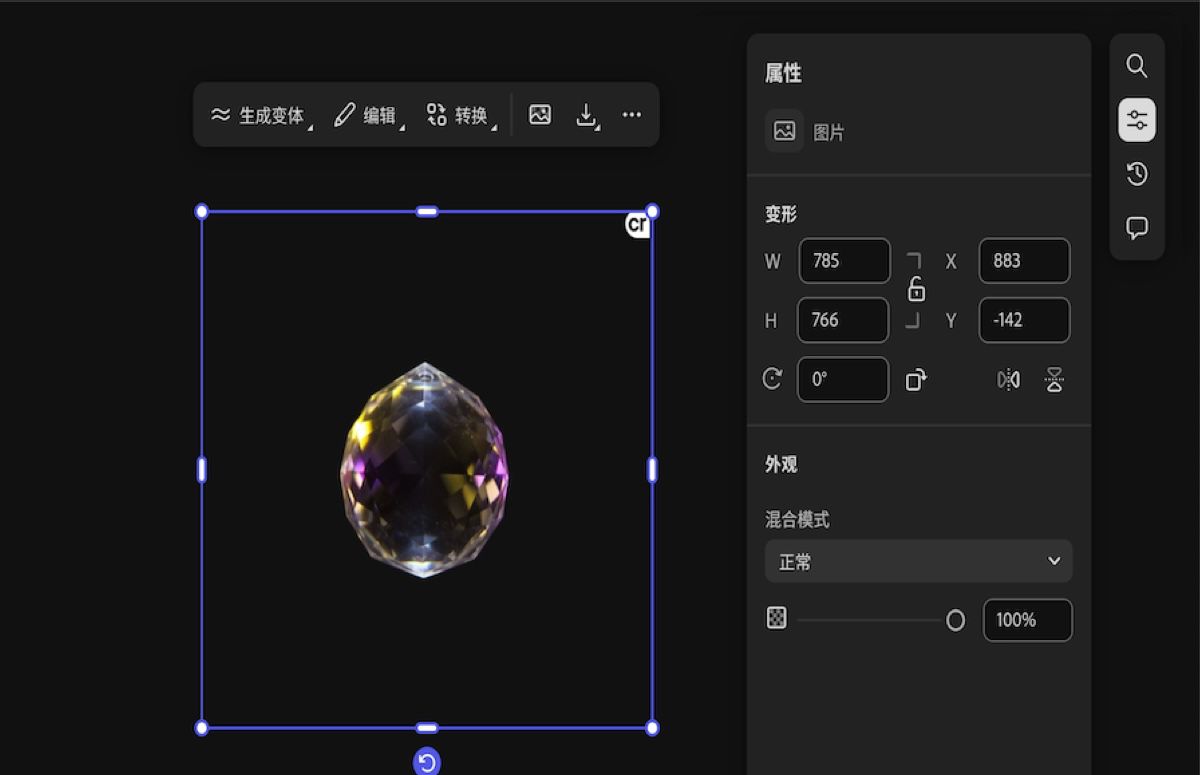Open the comments panel speech bubble icon
1200x775 pixels.
(1137, 226)
